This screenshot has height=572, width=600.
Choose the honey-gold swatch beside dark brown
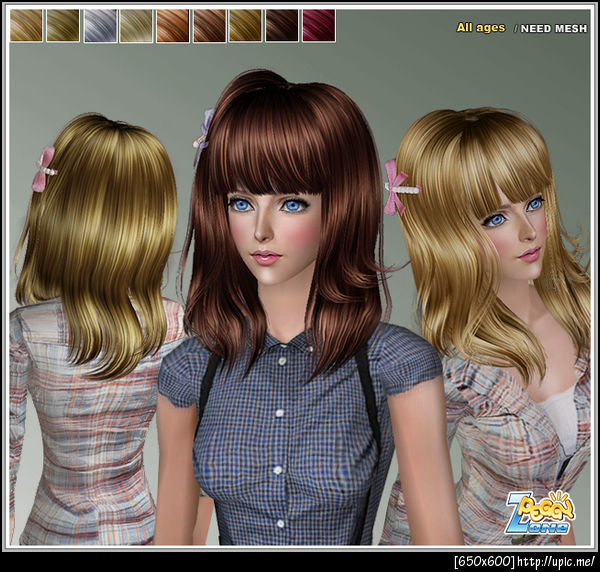pos(246,25)
